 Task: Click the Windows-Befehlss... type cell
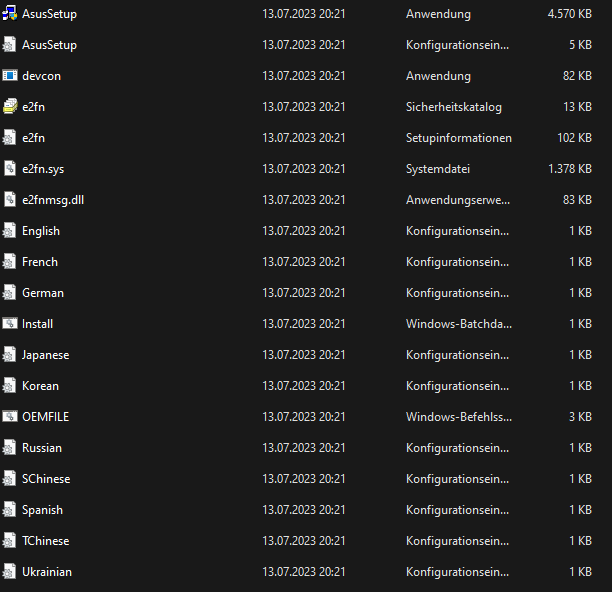pos(459,417)
